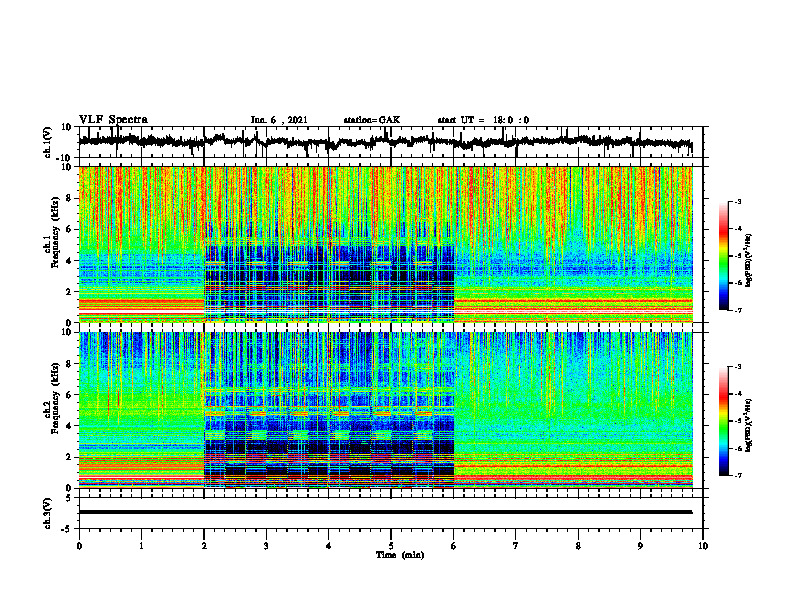Image resolution: width=792 pixels, height=612 pixels.
Task: Click the "start UT = 18:0 :0" label
Action: [x=483, y=120]
